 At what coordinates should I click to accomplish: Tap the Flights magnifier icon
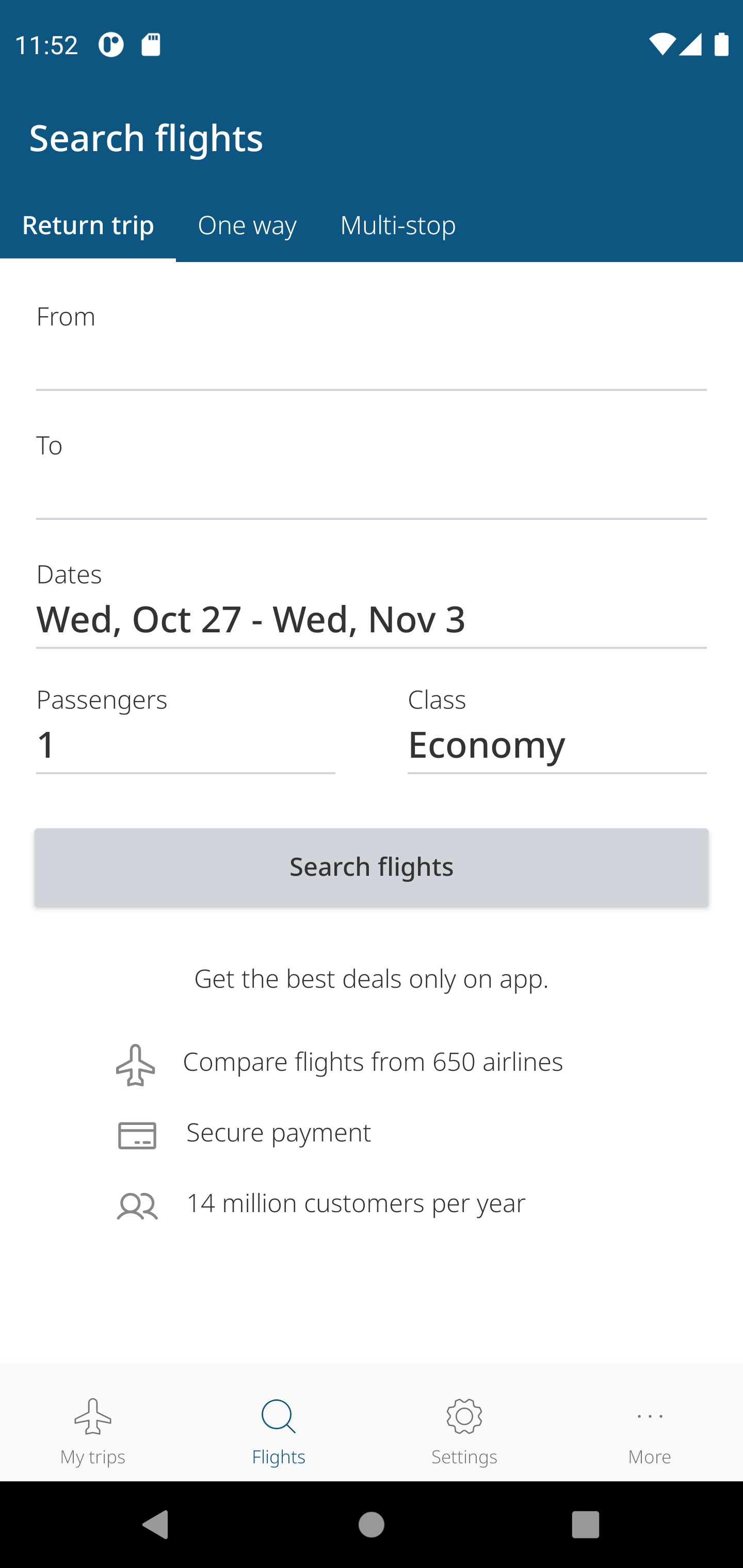(x=278, y=1416)
